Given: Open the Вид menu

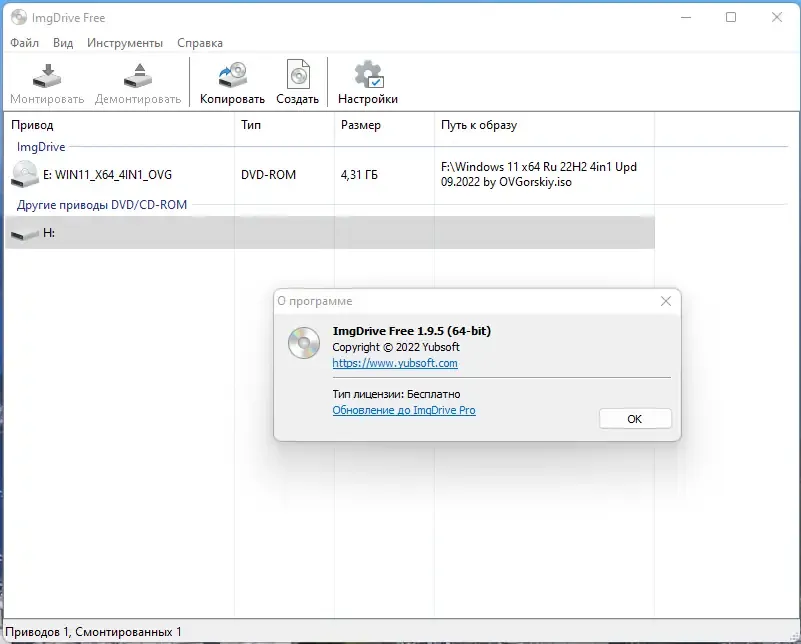Looking at the screenshot, I should click(x=63, y=43).
